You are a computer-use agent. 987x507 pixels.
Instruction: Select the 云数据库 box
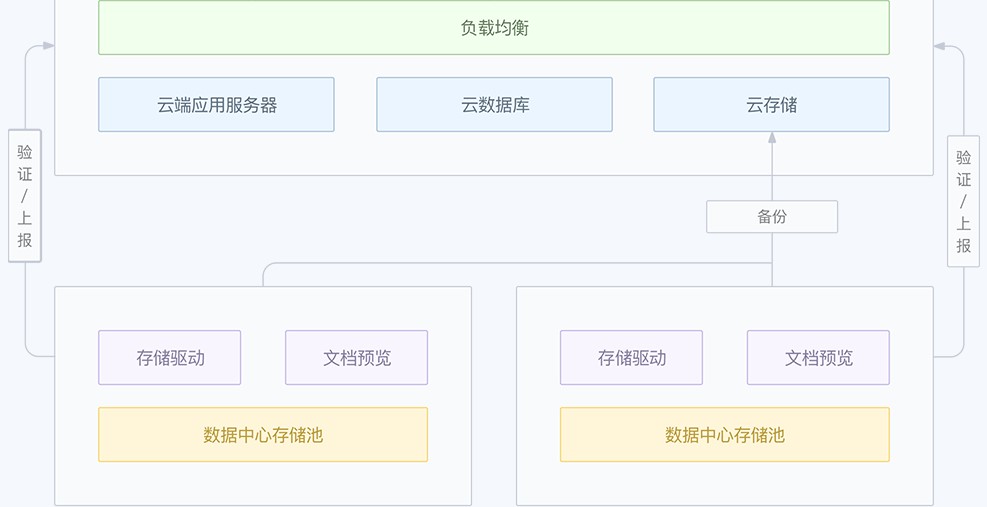click(x=494, y=104)
